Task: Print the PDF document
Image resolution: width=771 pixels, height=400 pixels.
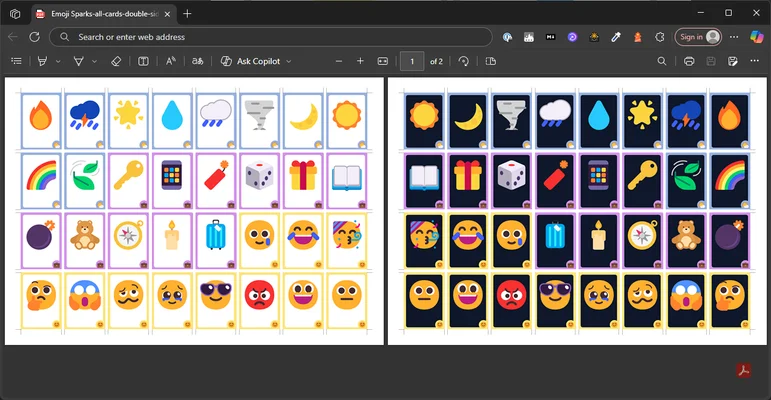Action: (x=689, y=61)
